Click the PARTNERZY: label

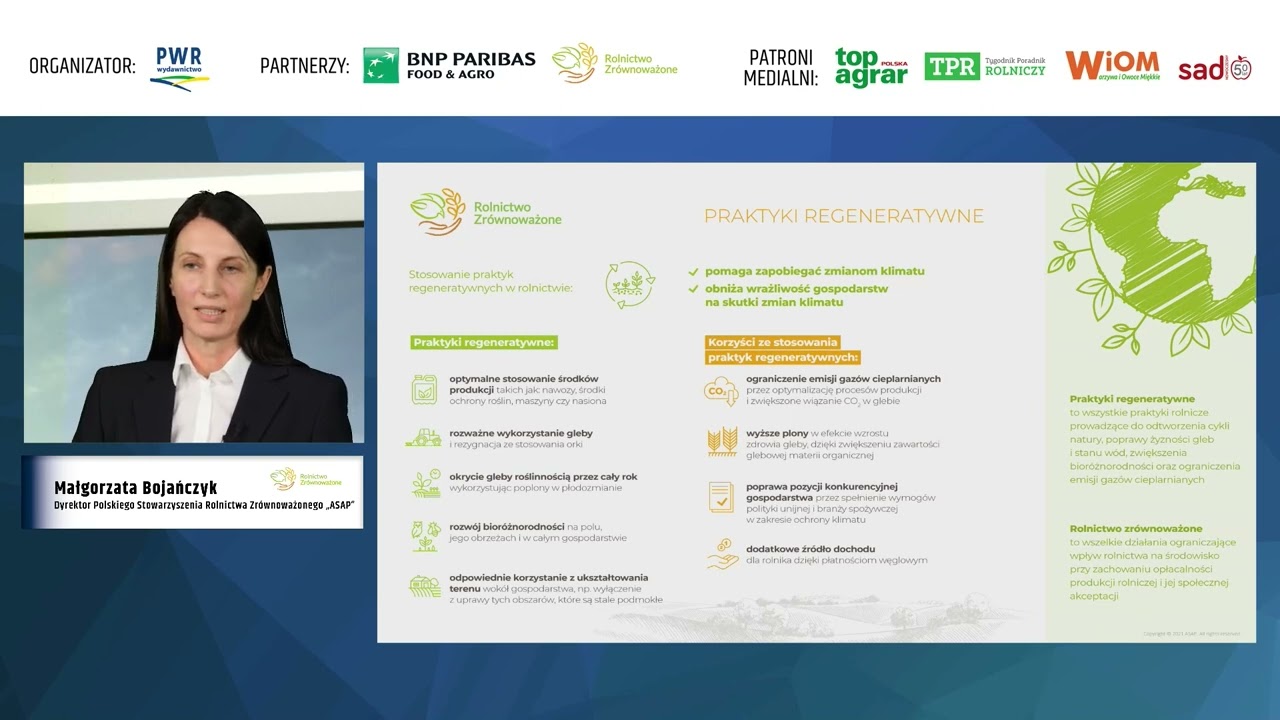pos(305,66)
